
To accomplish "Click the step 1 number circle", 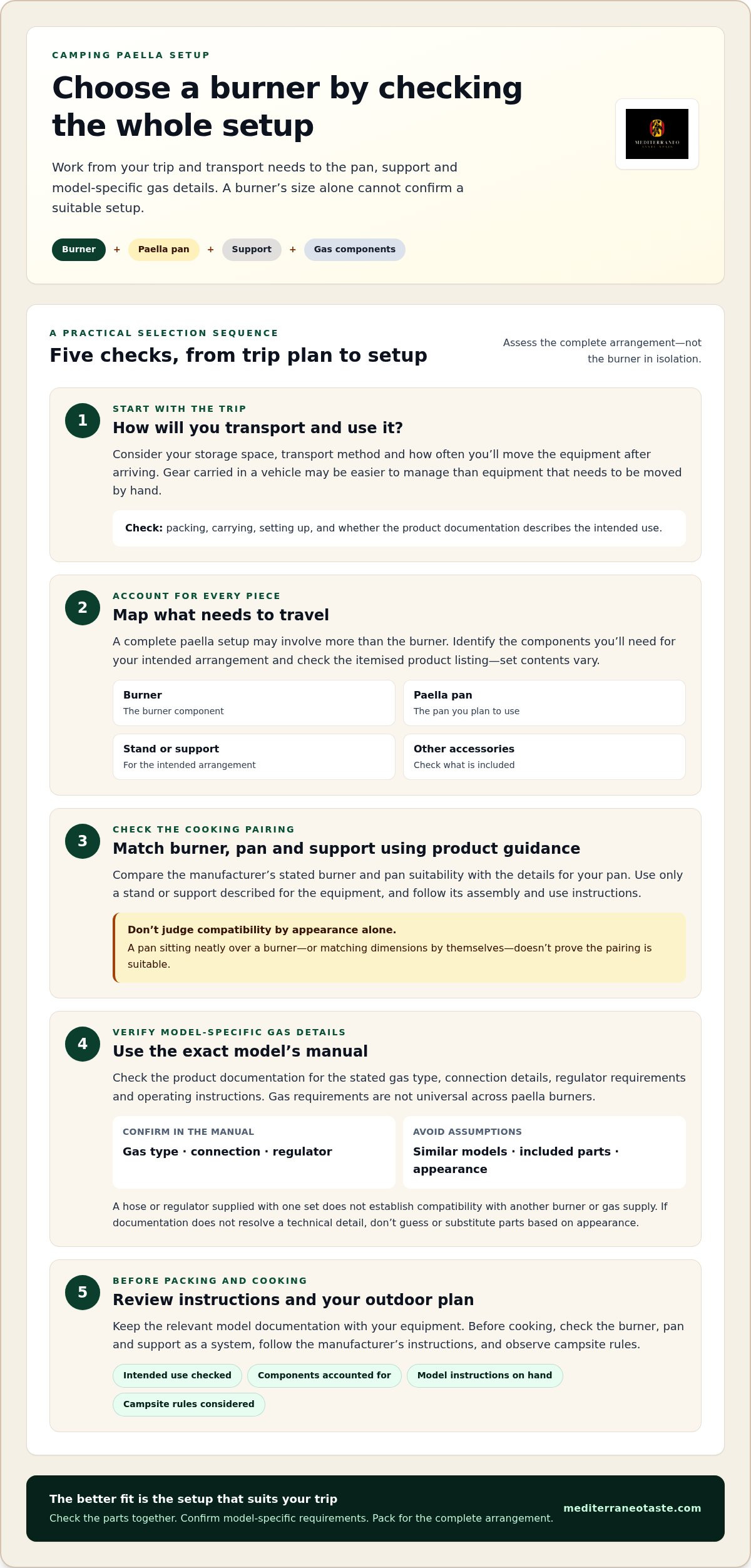I will point(83,421).
